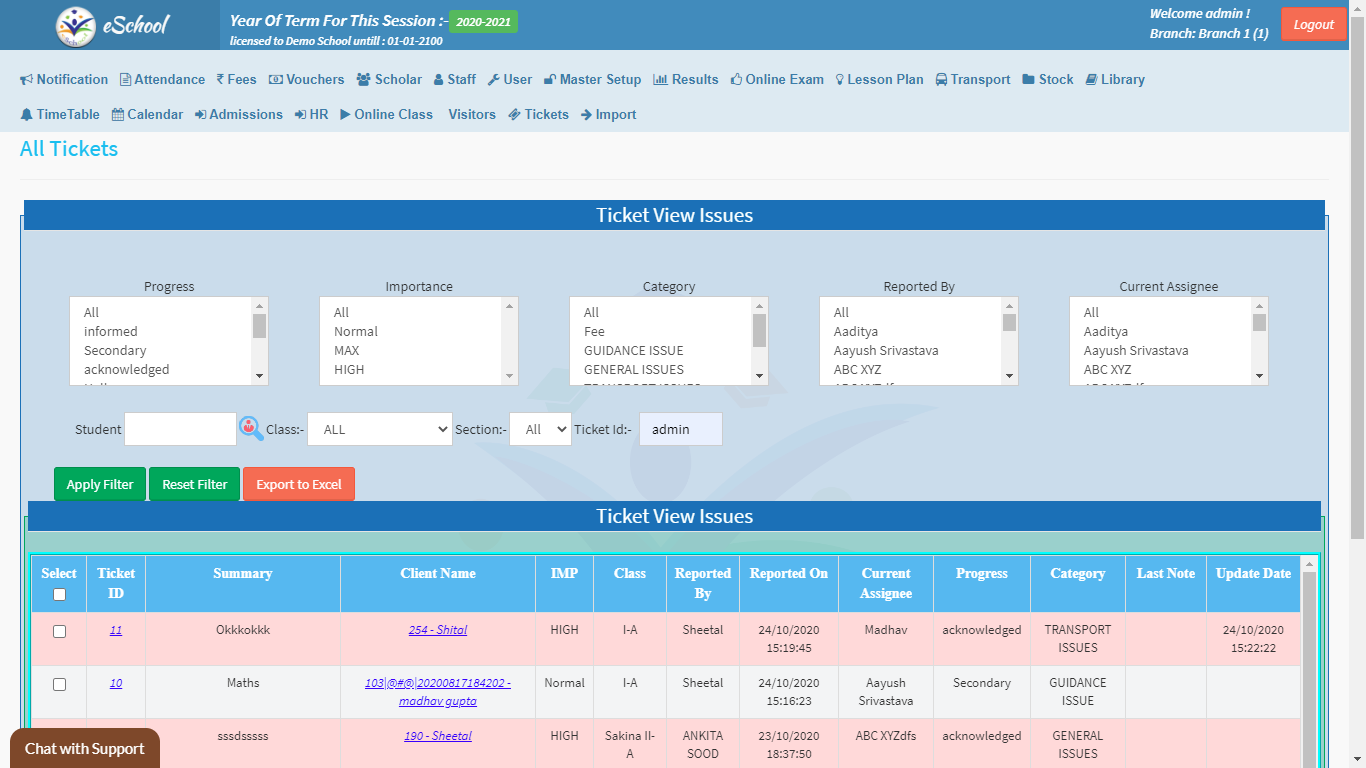Image resolution: width=1366 pixels, height=768 pixels.
Task: Go to the Online Exam menu
Action: [777, 80]
